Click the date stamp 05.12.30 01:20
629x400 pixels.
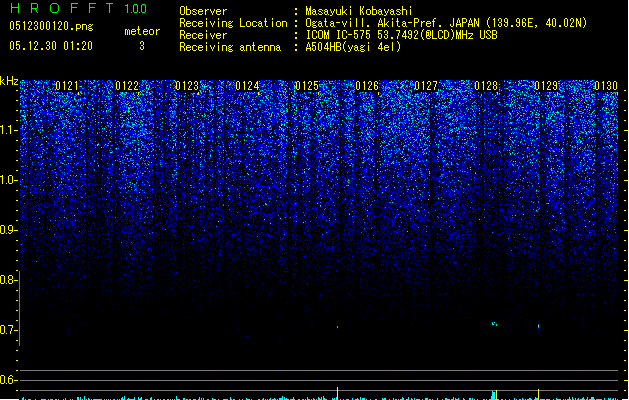(51, 46)
